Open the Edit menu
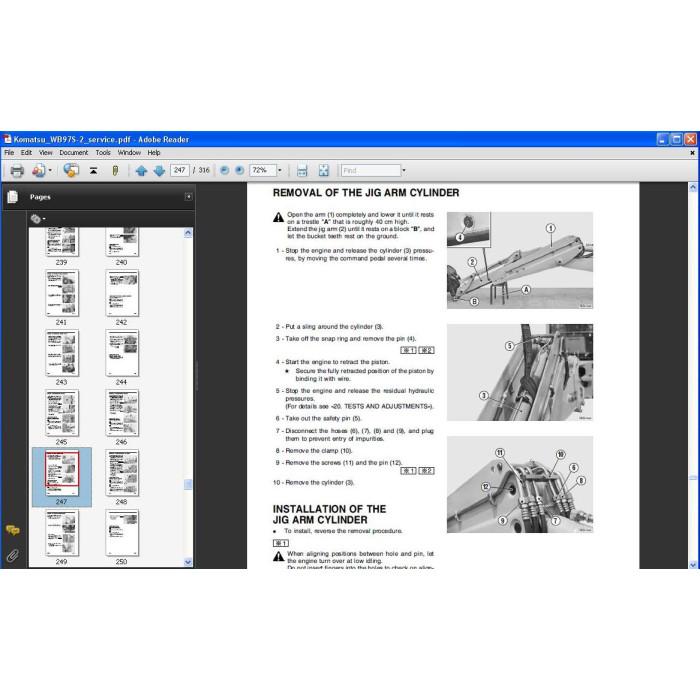Screen dimensions: 700x700 [x=26, y=153]
